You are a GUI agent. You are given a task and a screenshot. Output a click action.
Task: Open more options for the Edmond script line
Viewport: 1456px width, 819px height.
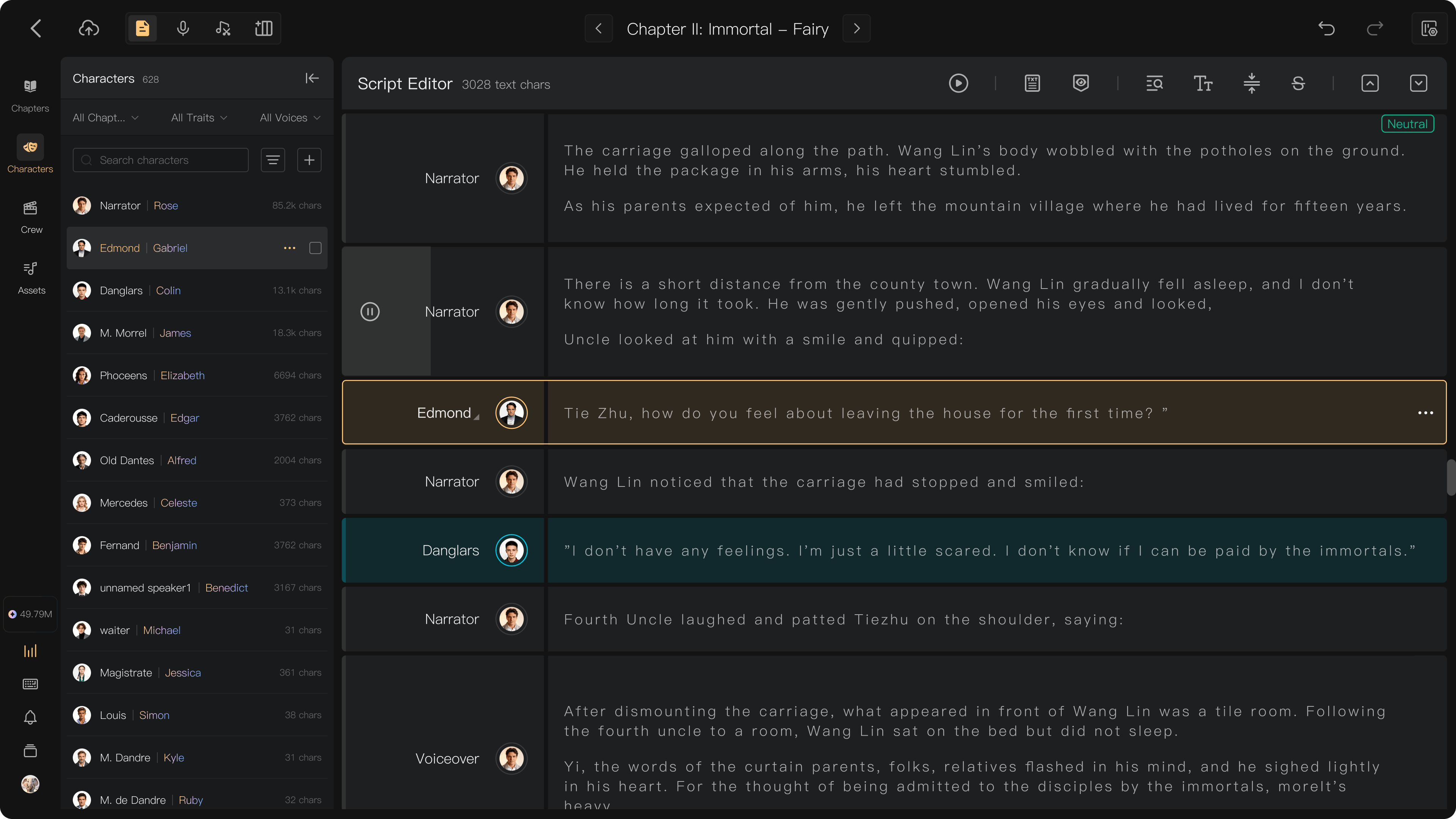coord(1426,413)
